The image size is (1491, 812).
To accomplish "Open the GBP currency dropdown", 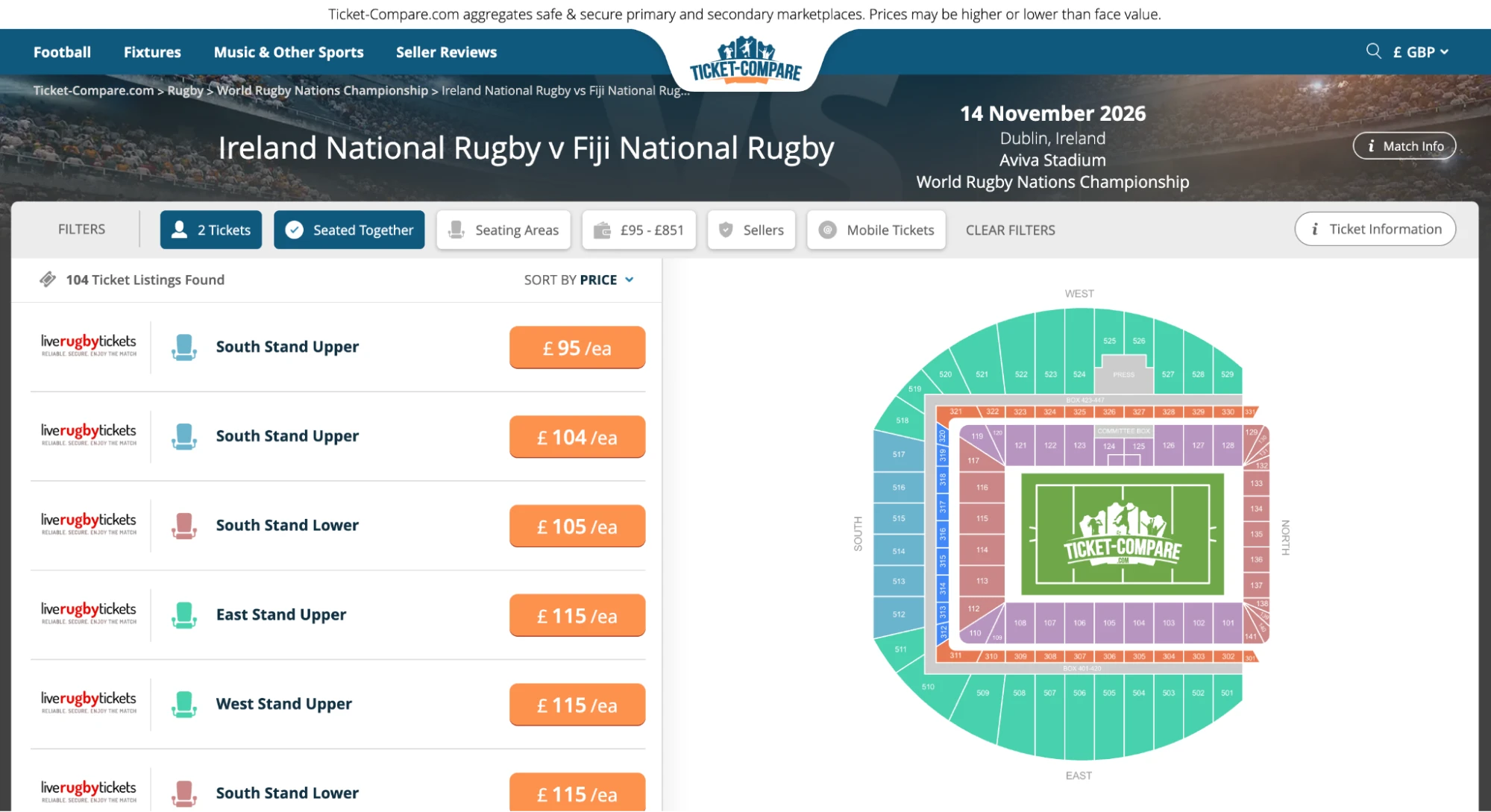I will (1419, 51).
